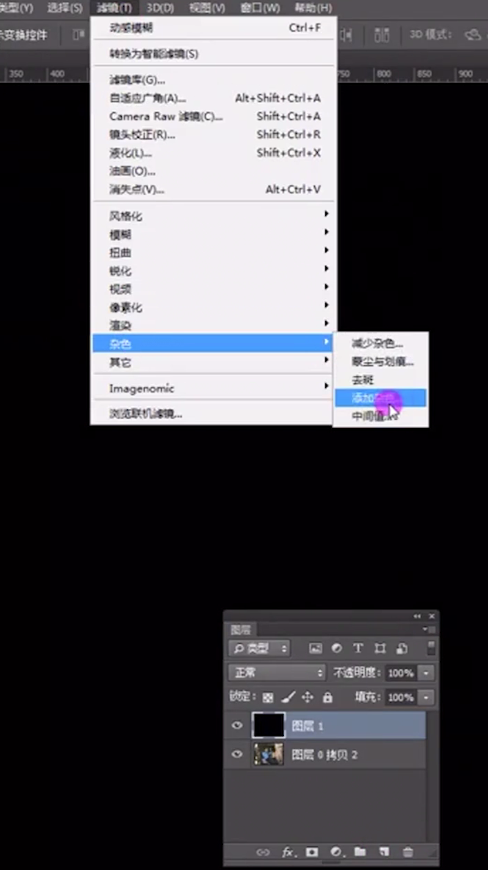Hide layer 图层 0 拷贝 2
488x870 pixels.
pos(237,754)
